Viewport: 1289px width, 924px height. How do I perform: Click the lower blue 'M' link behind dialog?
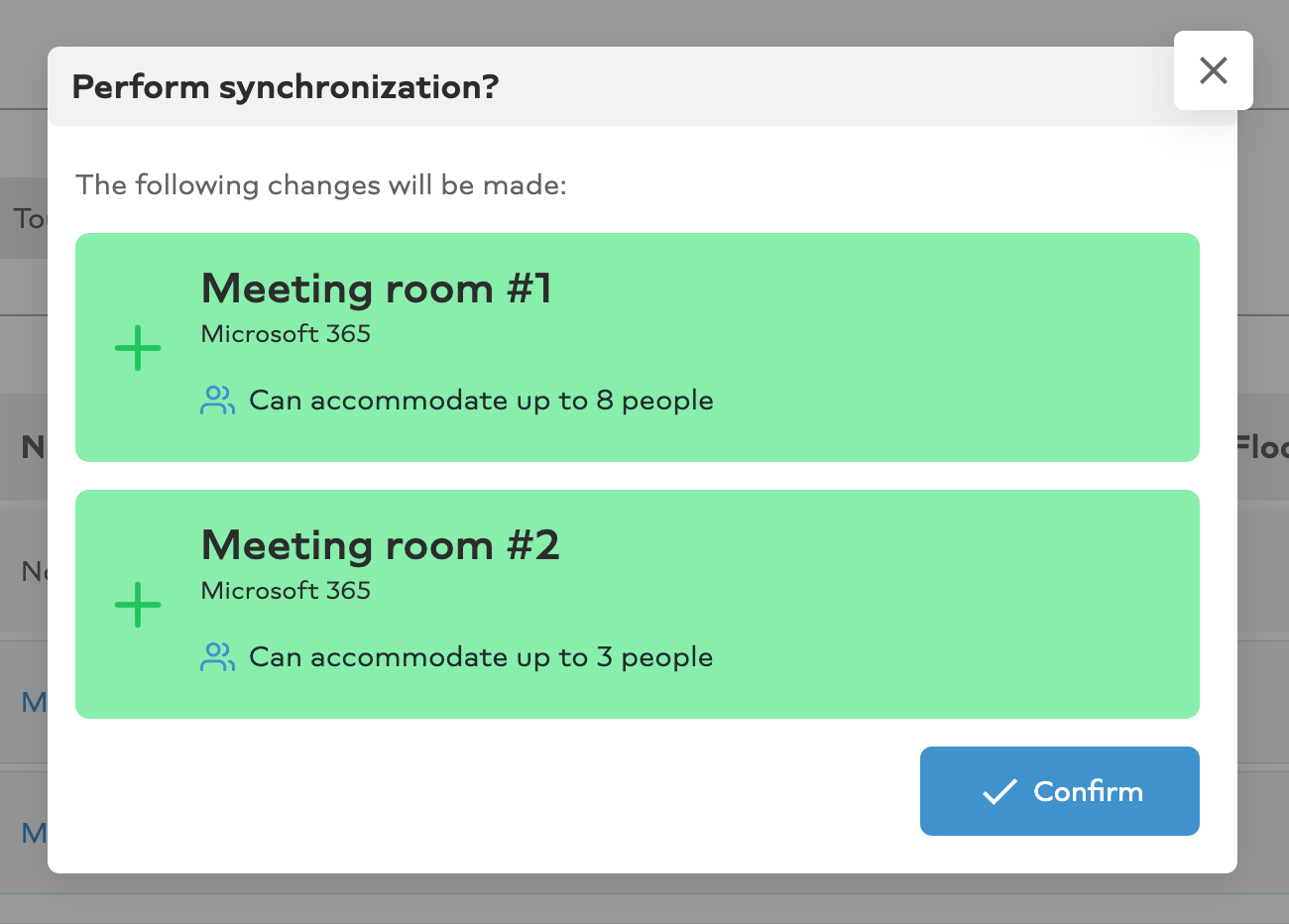point(34,833)
